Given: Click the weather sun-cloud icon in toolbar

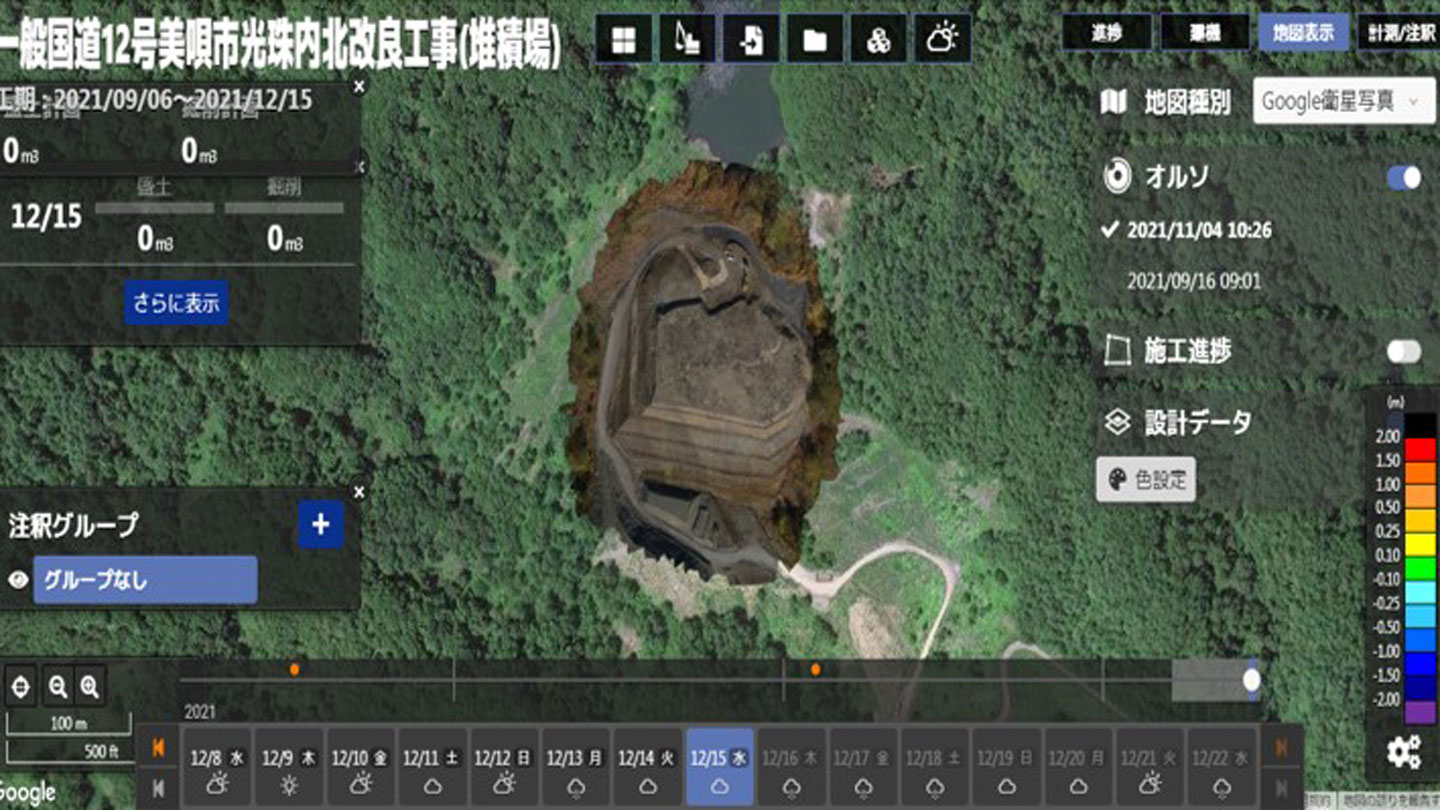Looking at the screenshot, I should pos(941,39).
